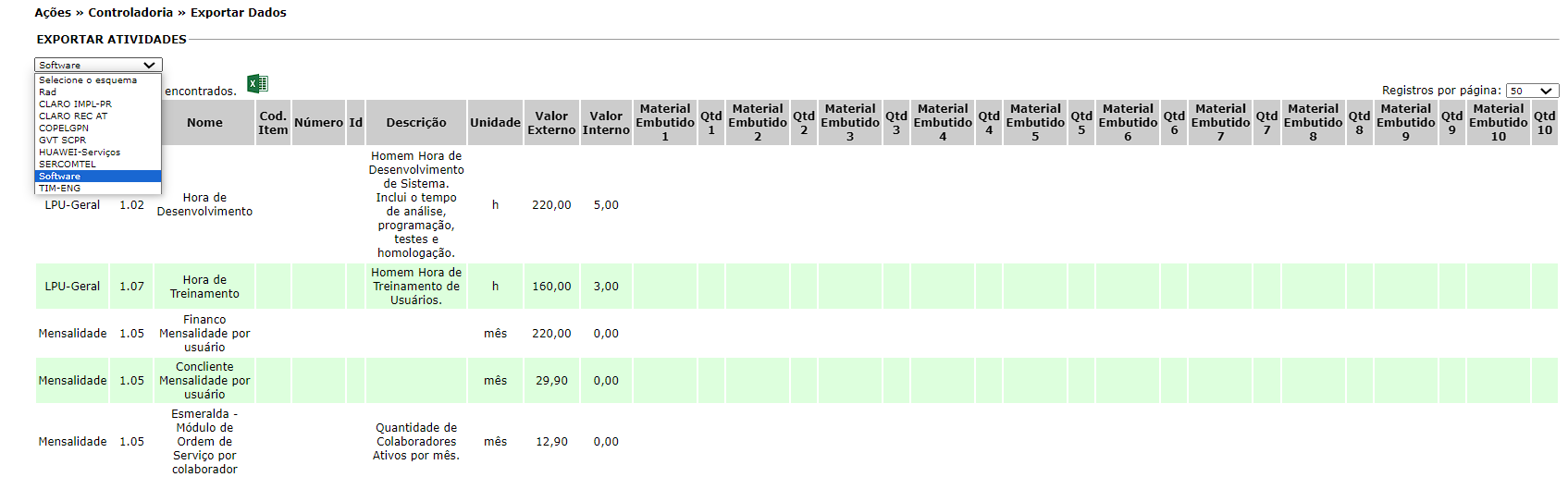Pick SERCOMTEL in the schema dropdown list
This screenshot has width=1568, height=477.
[x=68, y=165]
